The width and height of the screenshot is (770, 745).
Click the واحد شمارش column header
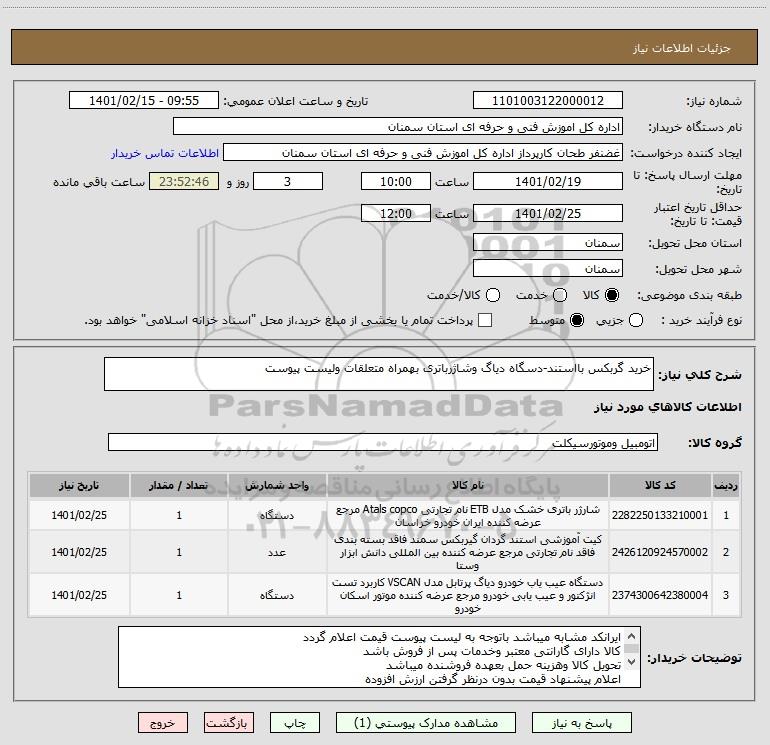[x=277, y=485]
